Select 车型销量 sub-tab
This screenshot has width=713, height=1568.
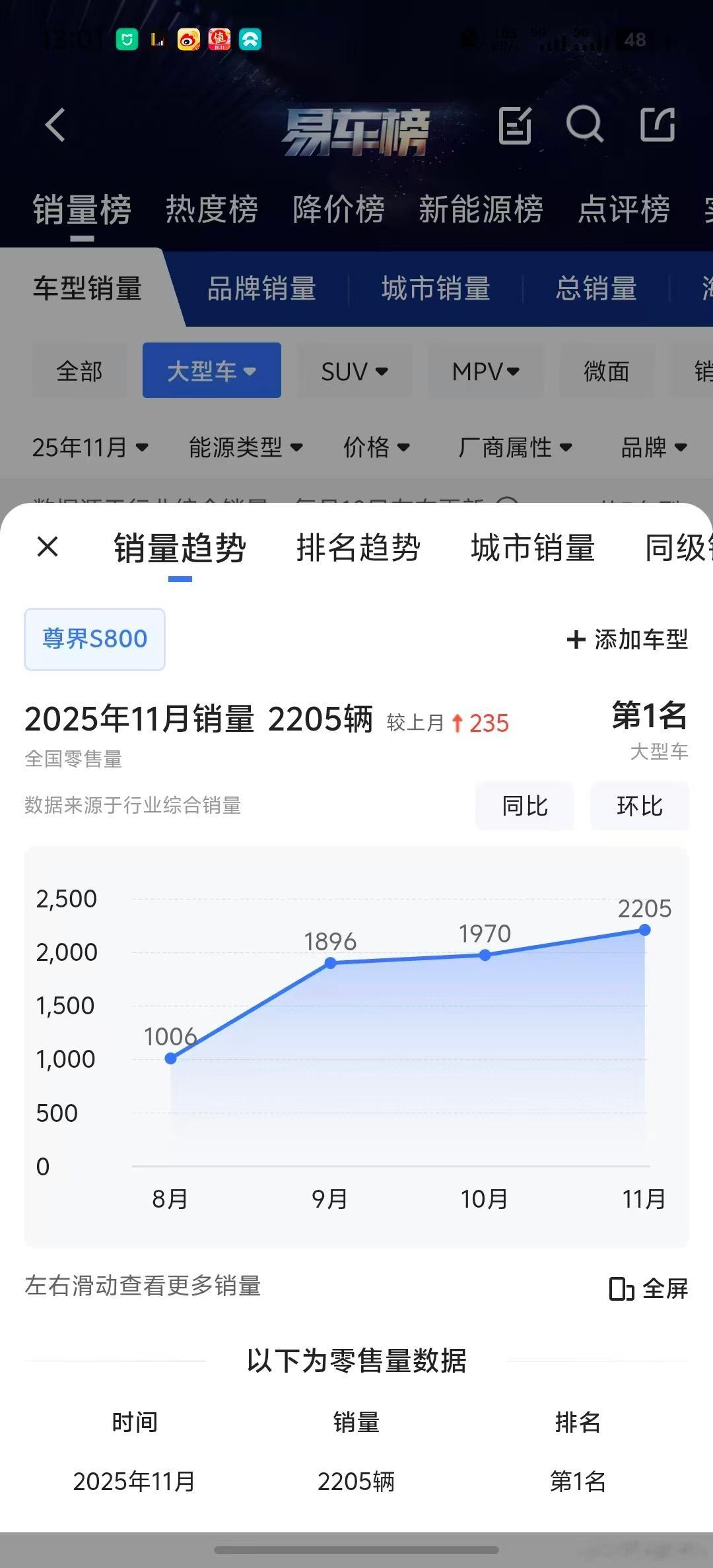point(87,288)
